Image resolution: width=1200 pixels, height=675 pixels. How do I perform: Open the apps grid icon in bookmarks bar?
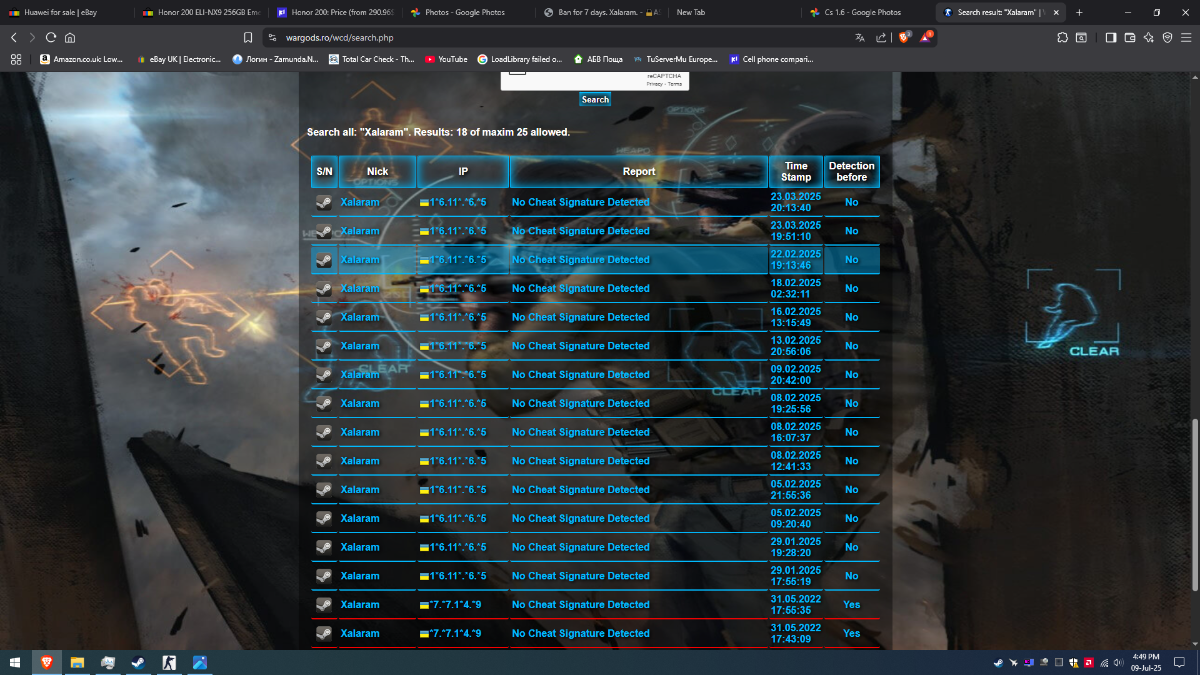[16, 59]
